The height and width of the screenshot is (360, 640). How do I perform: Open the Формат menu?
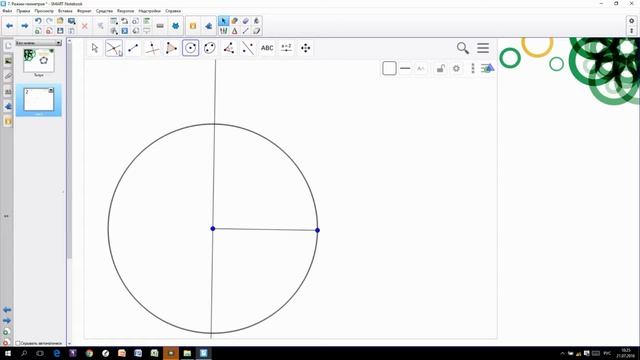pos(84,11)
